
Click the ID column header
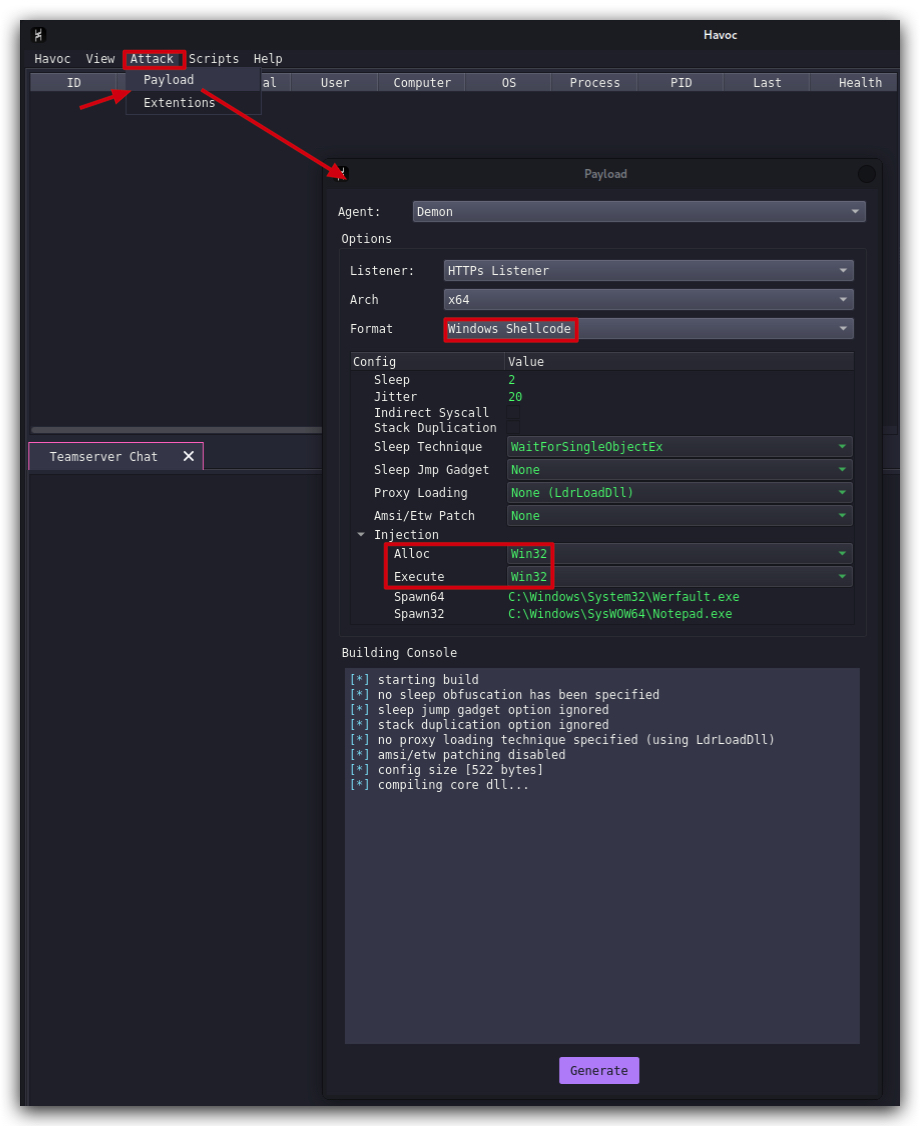74,83
